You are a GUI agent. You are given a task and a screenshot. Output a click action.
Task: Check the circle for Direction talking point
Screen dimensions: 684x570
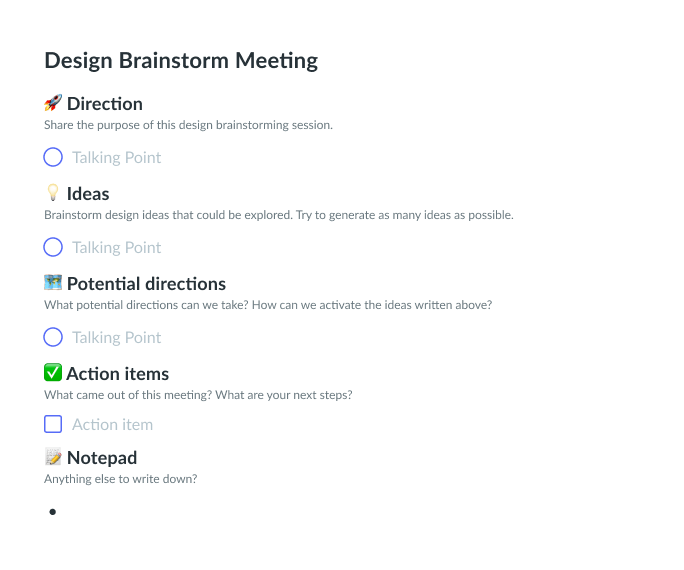[x=53, y=157]
